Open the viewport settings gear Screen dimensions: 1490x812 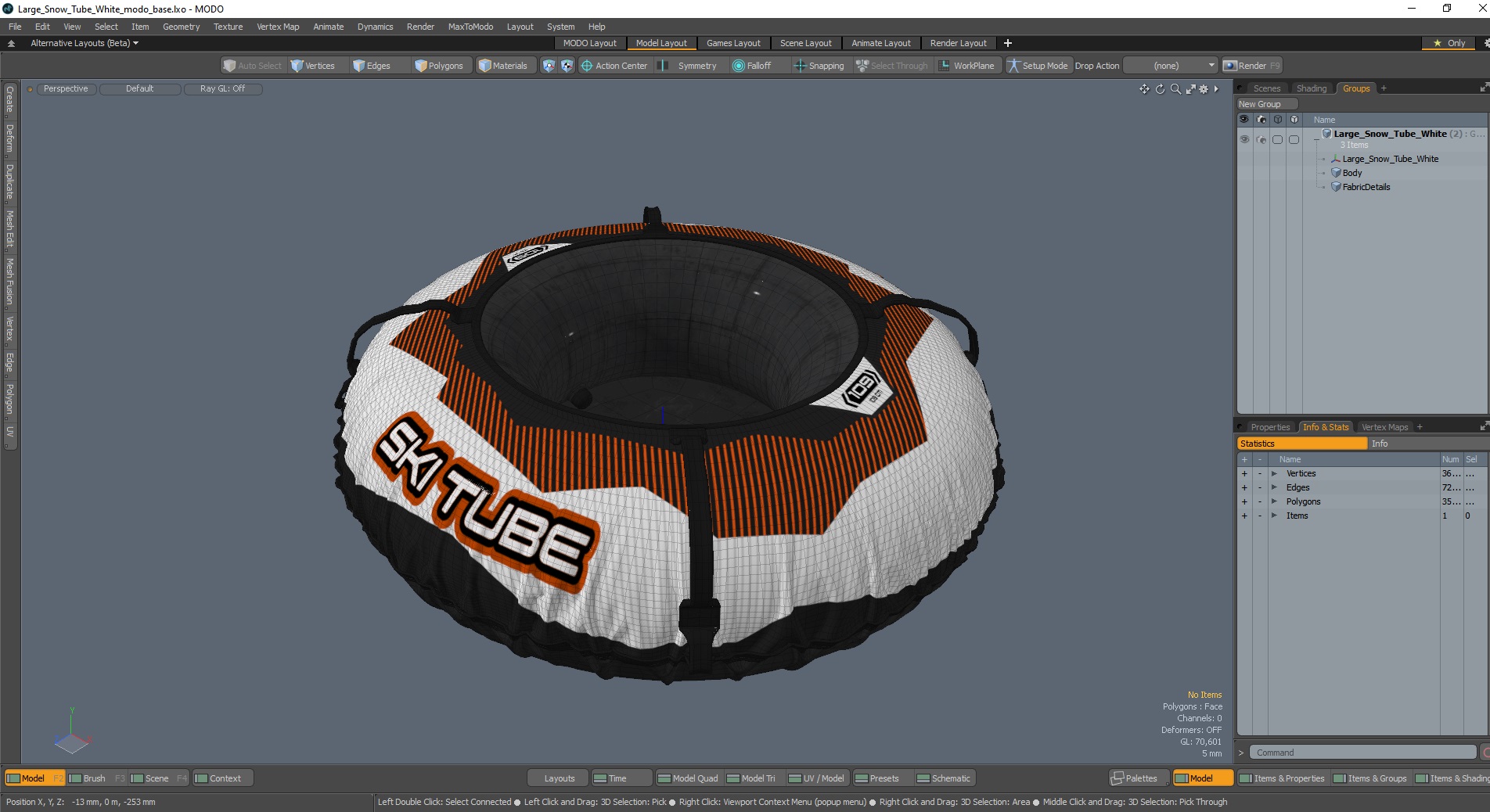(1204, 89)
